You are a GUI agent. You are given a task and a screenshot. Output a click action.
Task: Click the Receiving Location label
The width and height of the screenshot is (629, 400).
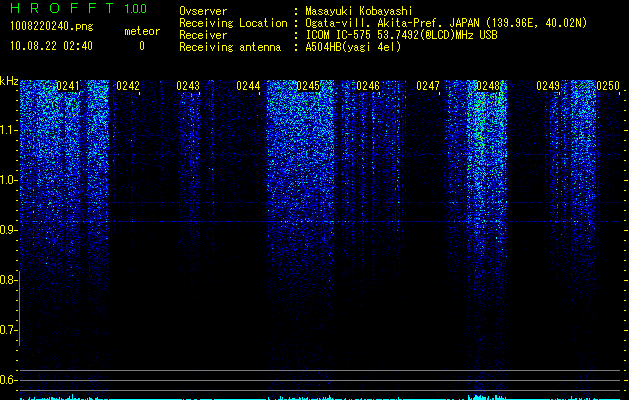233,23
